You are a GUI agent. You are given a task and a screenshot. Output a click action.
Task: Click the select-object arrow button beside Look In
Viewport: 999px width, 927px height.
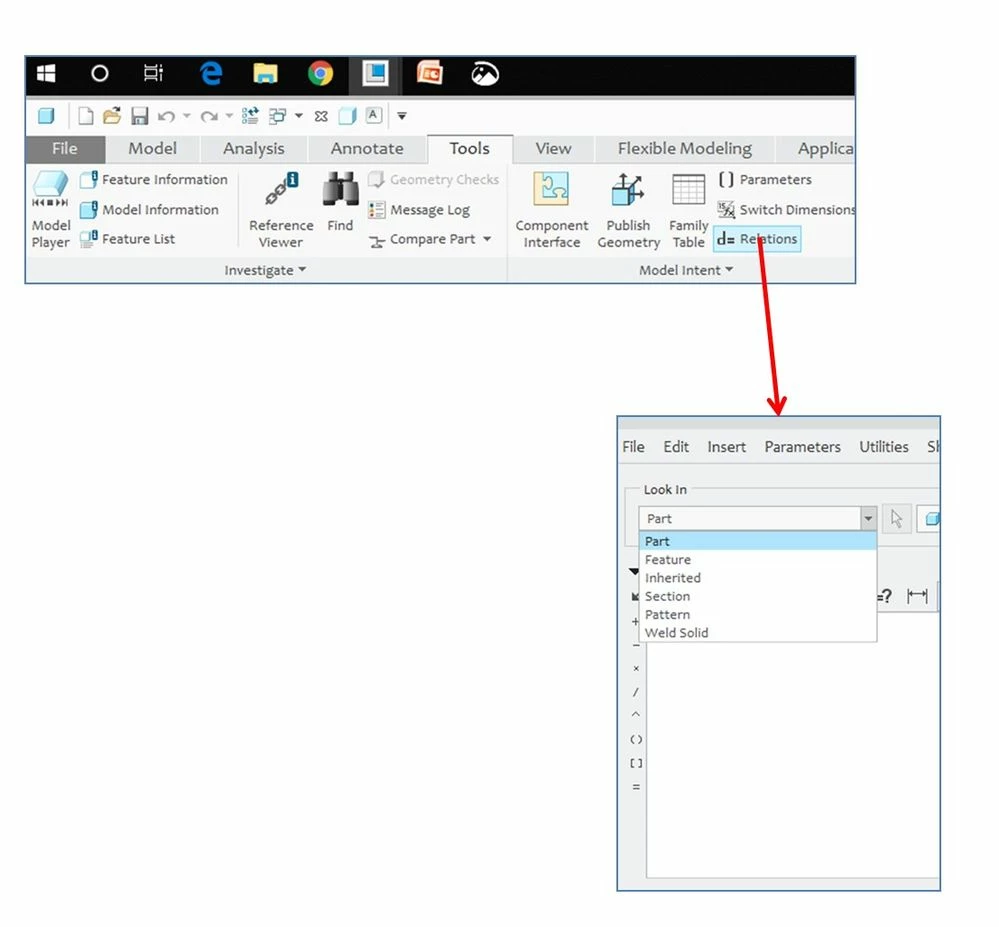click(896, 519)
